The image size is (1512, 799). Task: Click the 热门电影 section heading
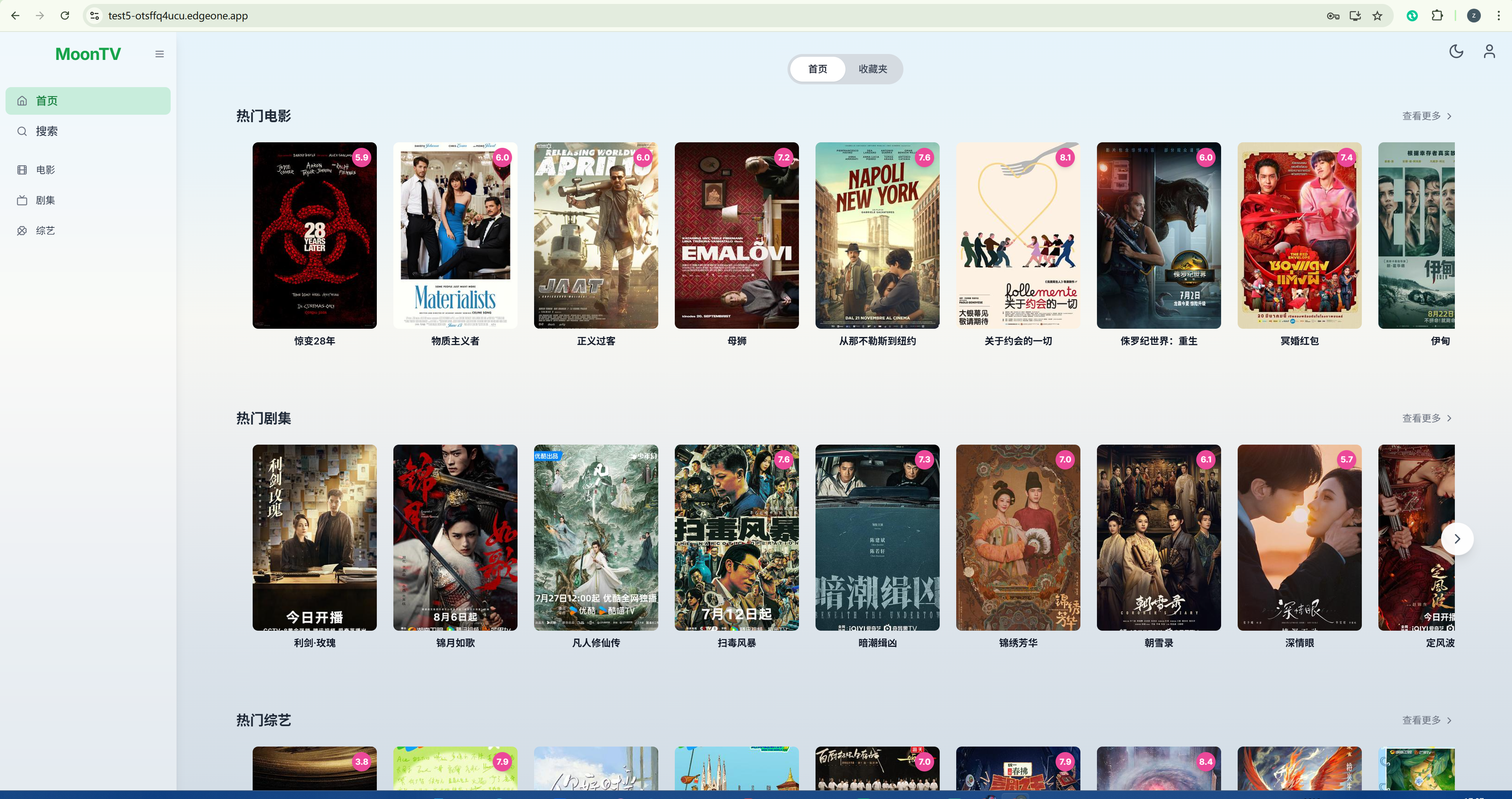[x=264, y=116]
